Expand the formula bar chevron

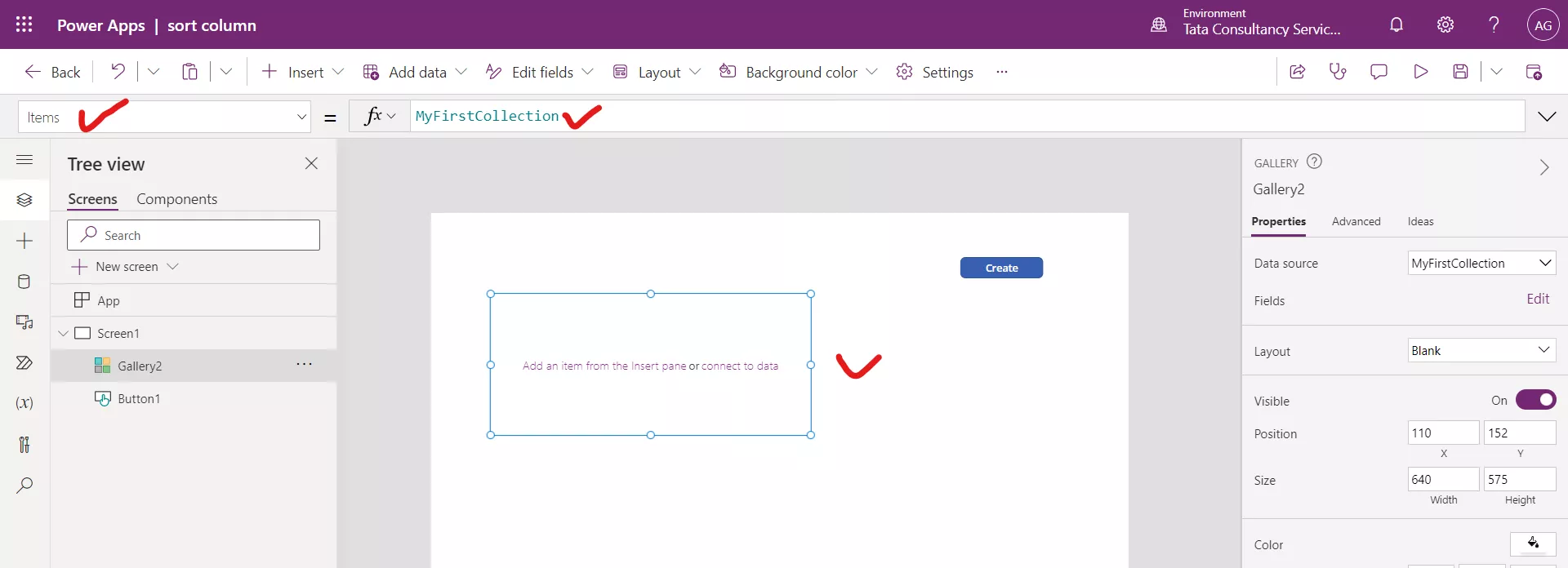point(1547,117)
